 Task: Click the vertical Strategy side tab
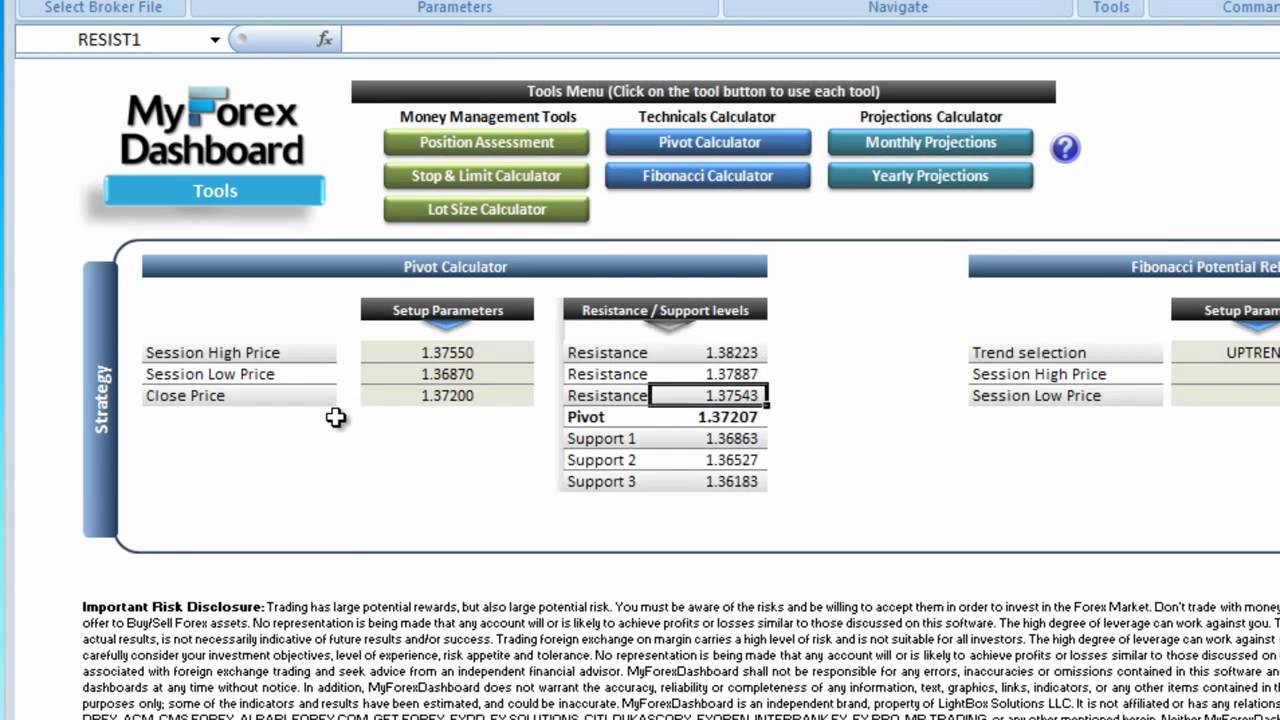click(100, 399)
